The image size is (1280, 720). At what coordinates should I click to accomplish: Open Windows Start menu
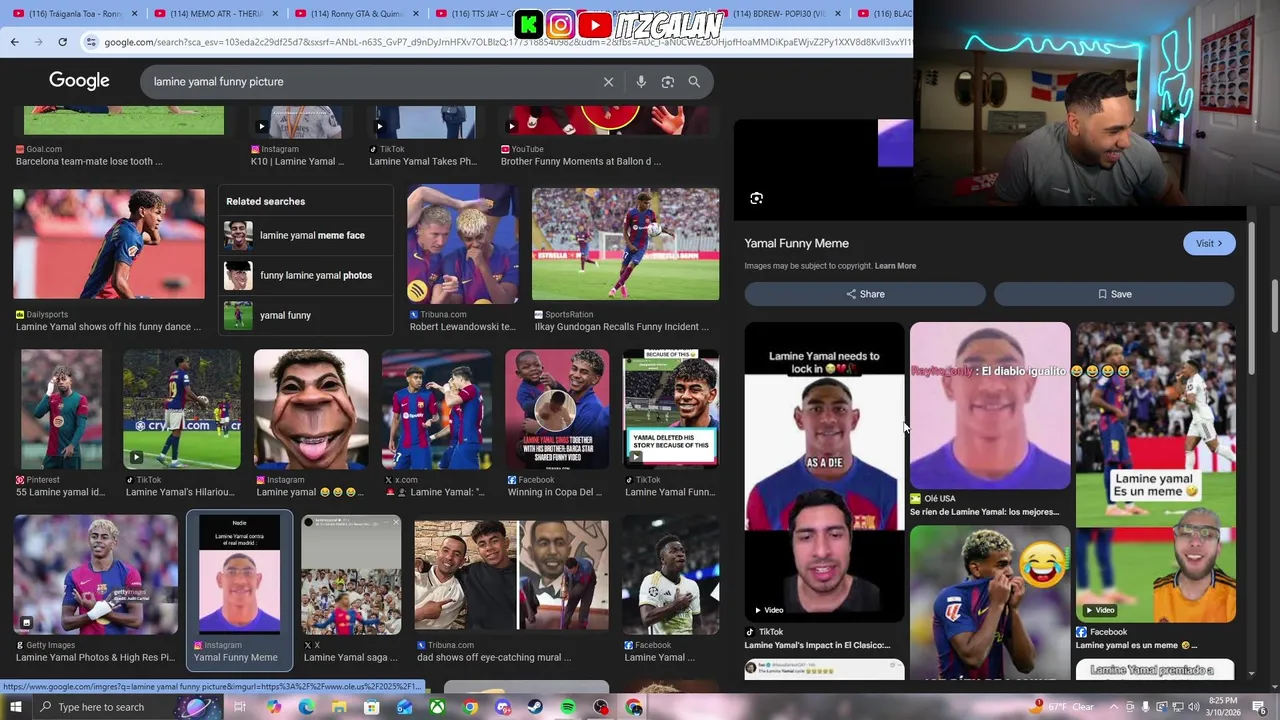click(16, 707)
